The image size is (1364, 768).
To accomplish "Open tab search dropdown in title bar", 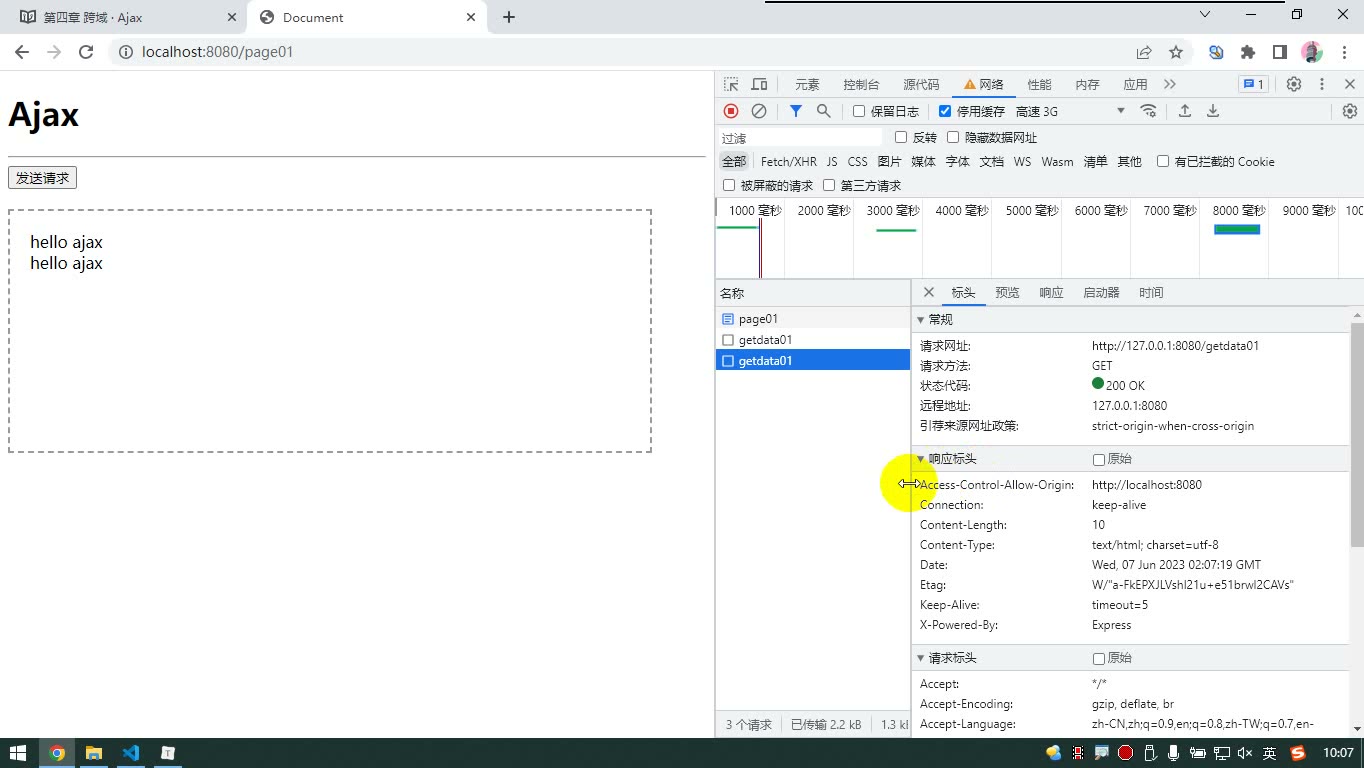I will 1205,14.
